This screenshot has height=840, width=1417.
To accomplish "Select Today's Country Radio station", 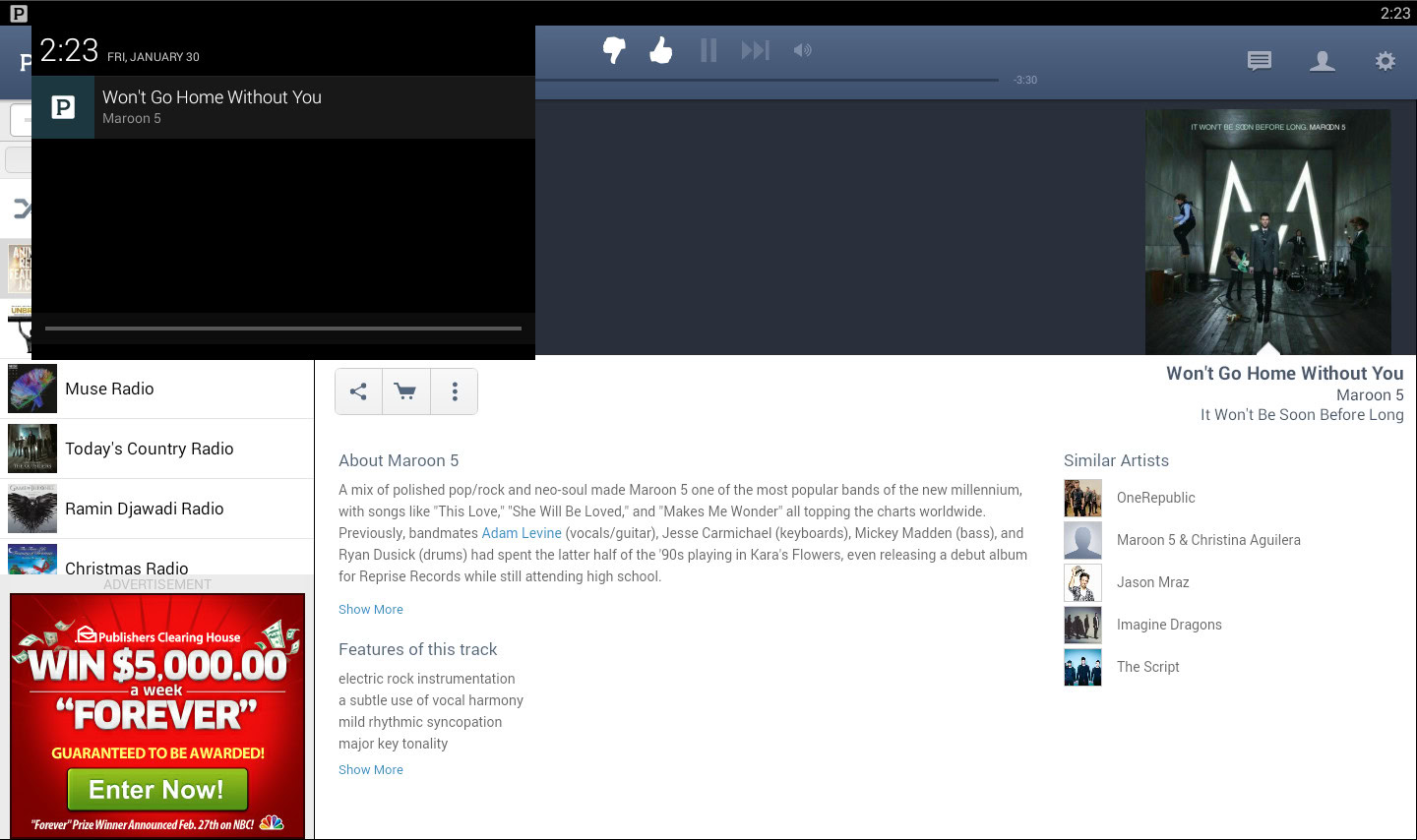I will pos(157,449).
